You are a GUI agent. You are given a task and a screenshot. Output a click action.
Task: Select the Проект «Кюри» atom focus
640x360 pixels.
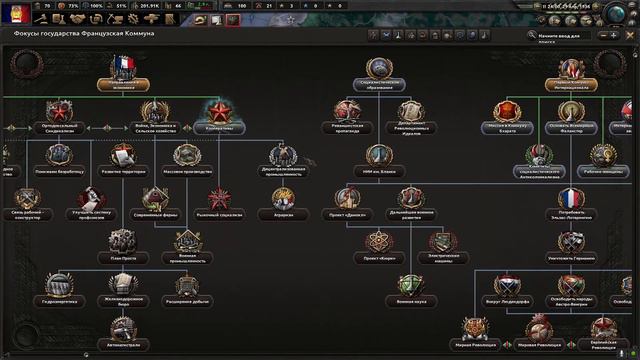coord(379,248)
